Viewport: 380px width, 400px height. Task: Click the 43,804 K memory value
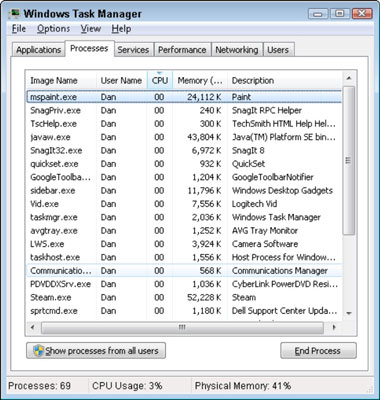click(204, 137)
